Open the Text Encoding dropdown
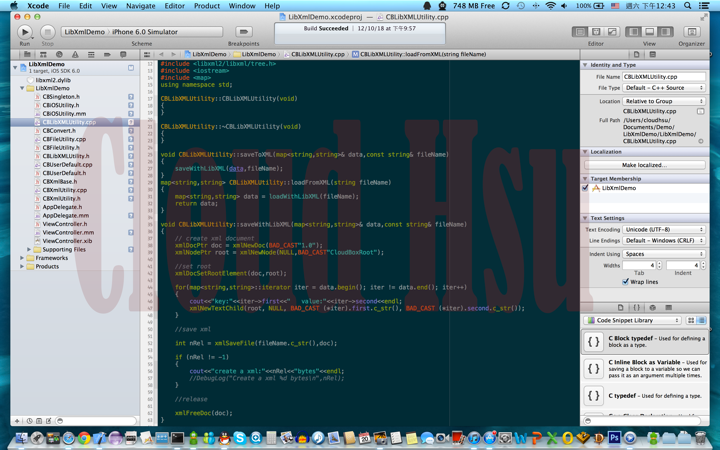The image size is (720, 450). (664, 229)
